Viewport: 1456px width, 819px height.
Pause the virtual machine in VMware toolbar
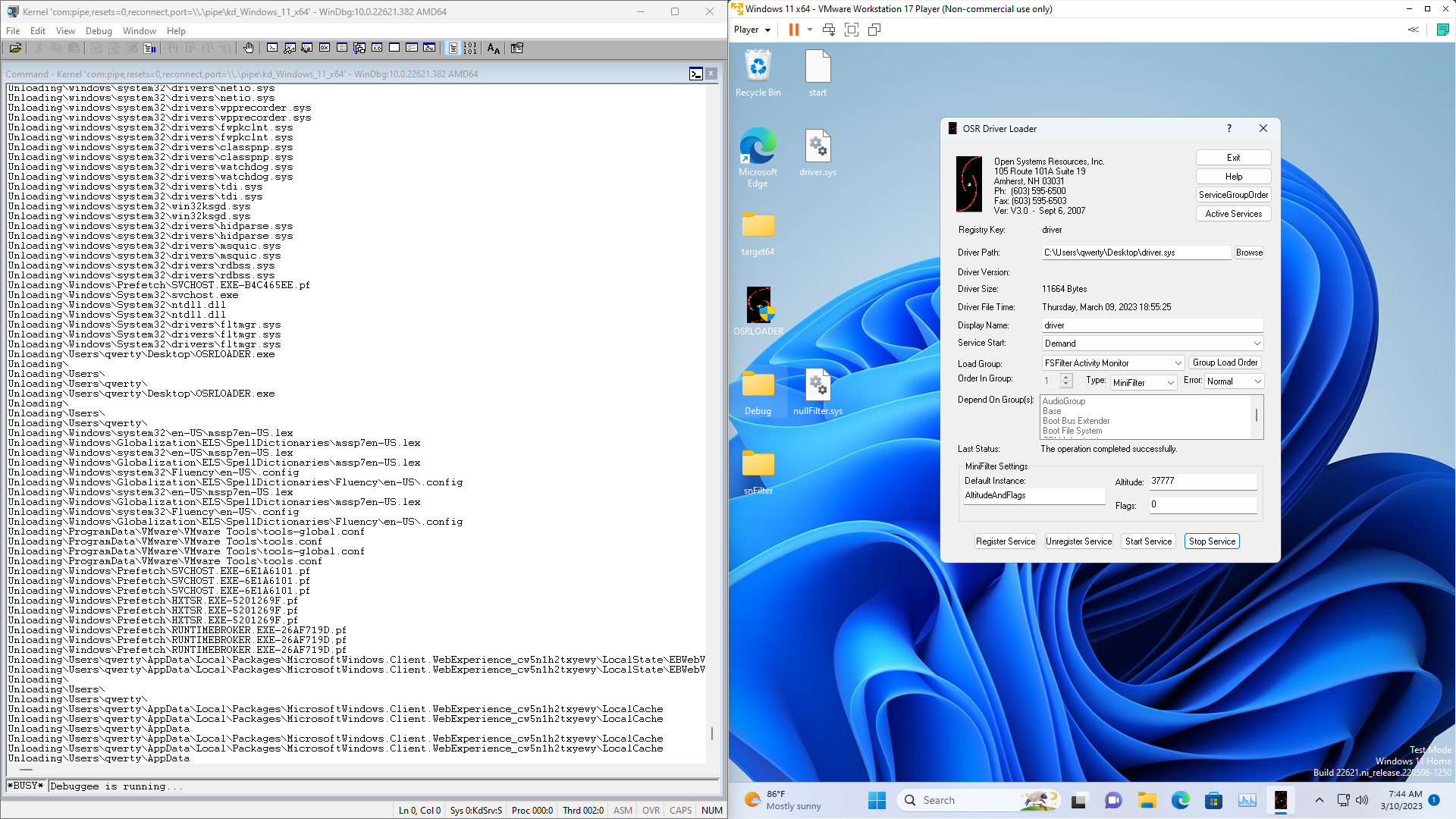[x=793, y=30]
